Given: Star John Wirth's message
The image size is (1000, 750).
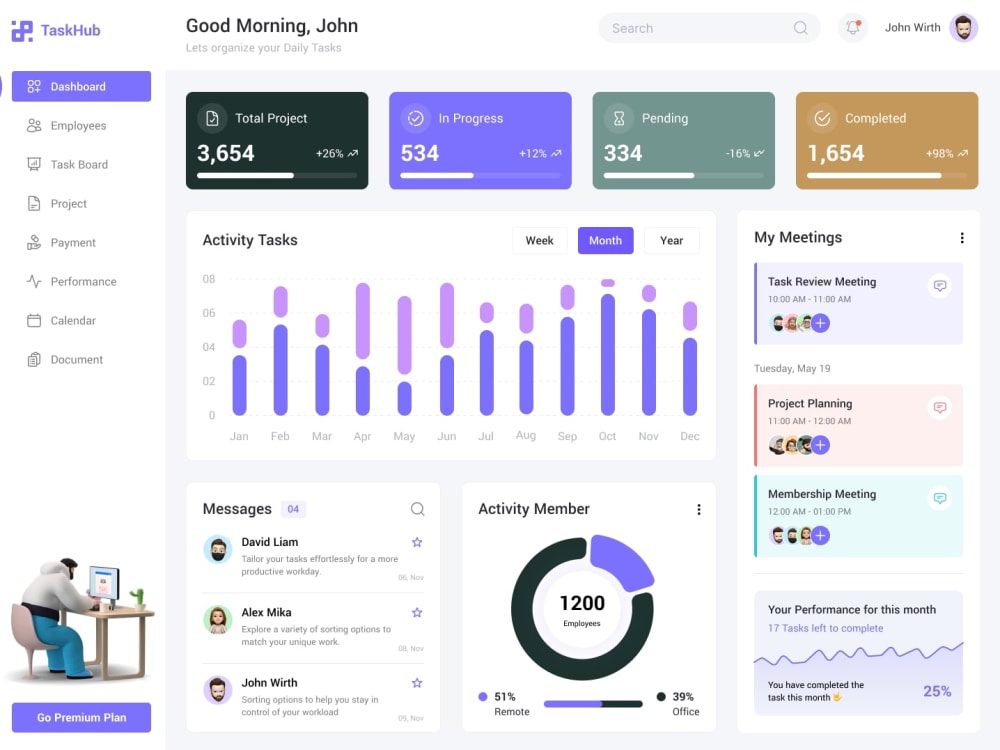Looking at the screenshot, I should click(417, 683).
